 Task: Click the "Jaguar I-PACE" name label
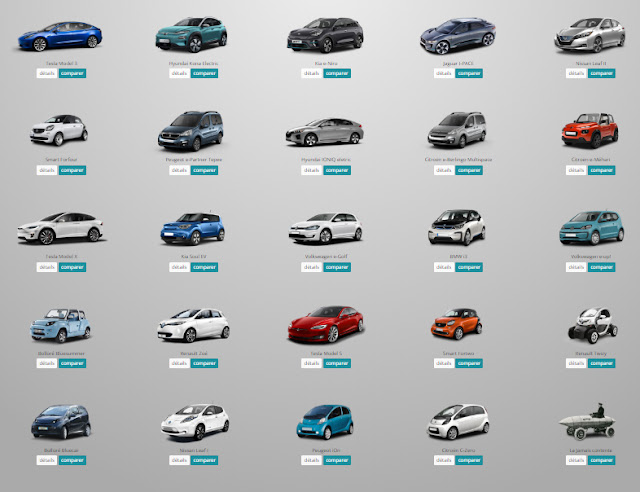click(x=458, y=63)
